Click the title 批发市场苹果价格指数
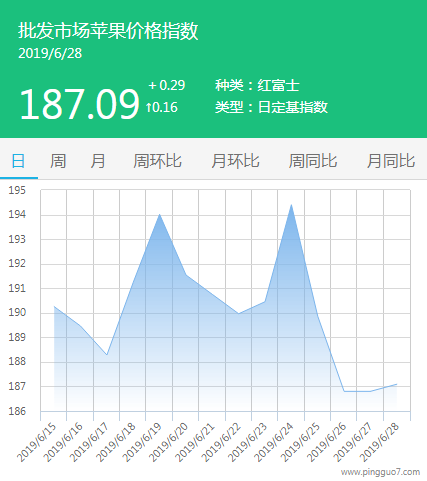 [x=108, y=31]
